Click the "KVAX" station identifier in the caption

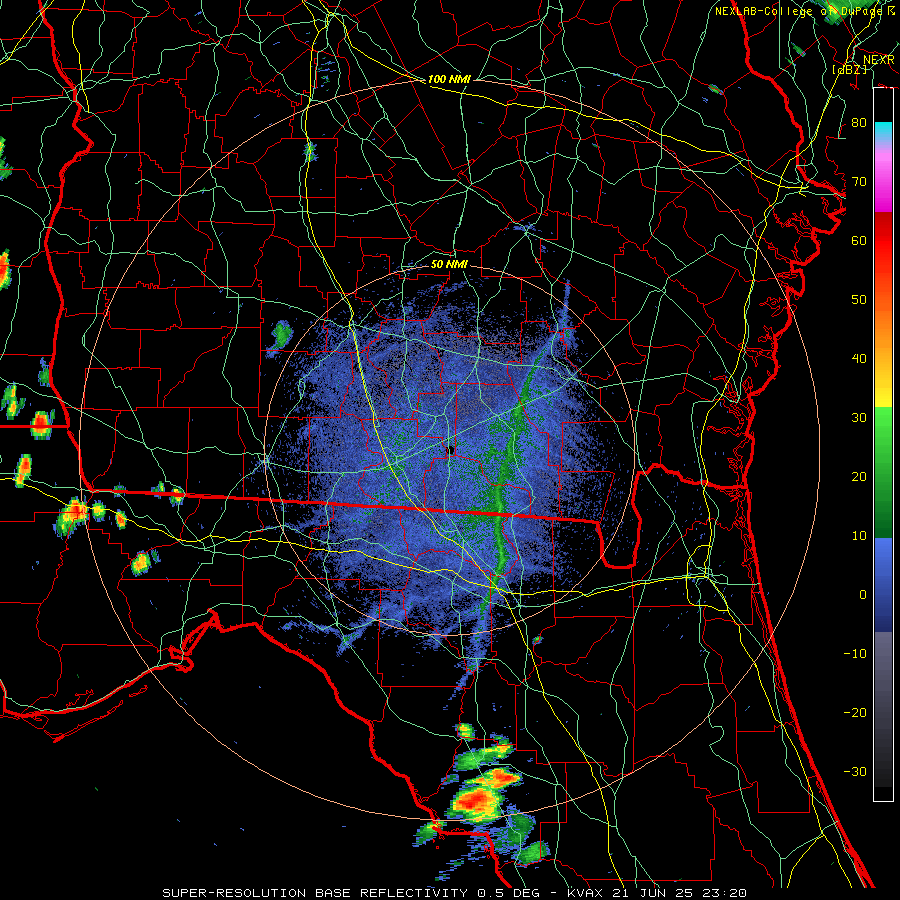coord(585,893)
